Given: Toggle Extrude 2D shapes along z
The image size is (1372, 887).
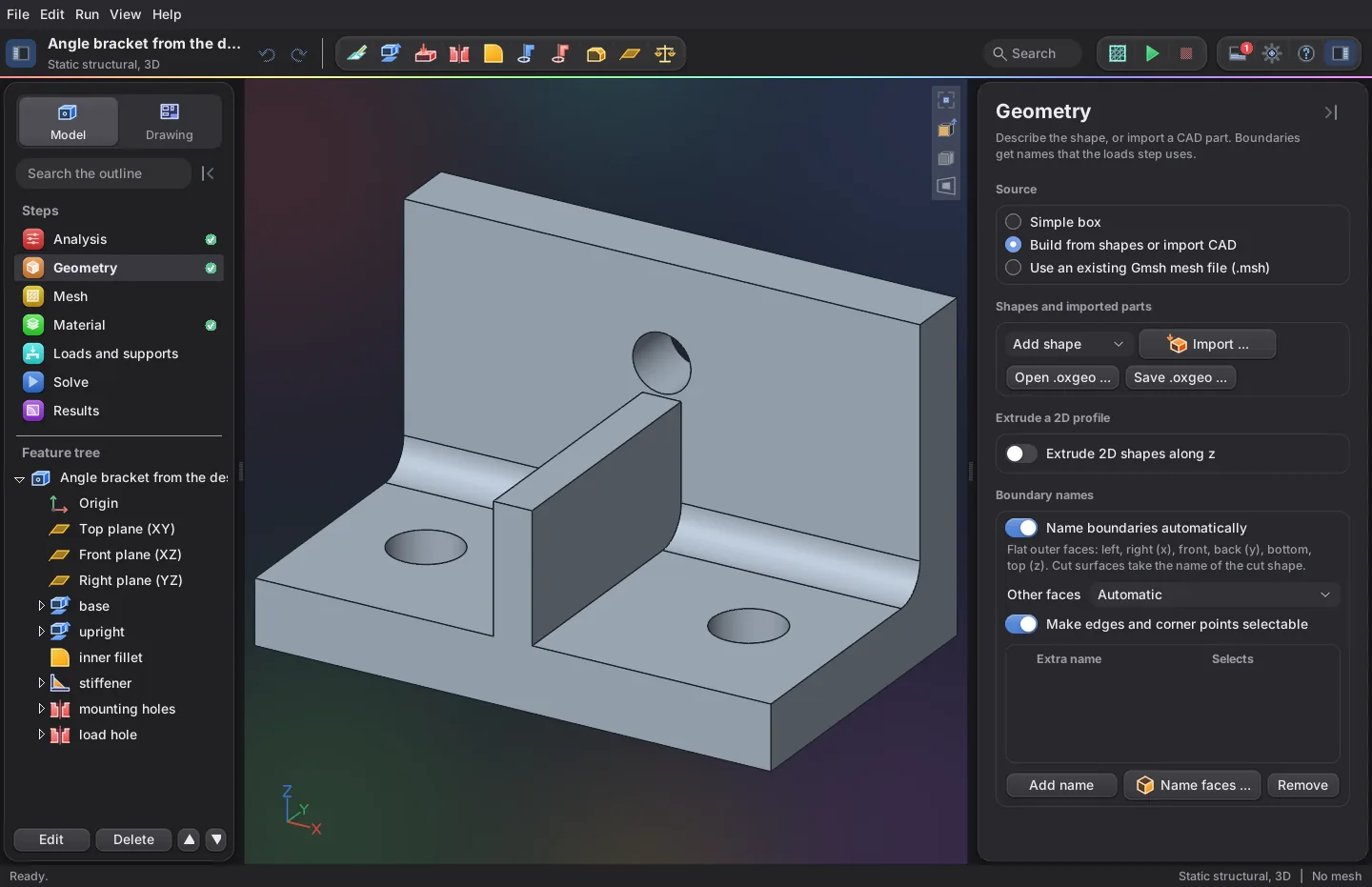Looking at the screenshot, I should pos(1021,454).
